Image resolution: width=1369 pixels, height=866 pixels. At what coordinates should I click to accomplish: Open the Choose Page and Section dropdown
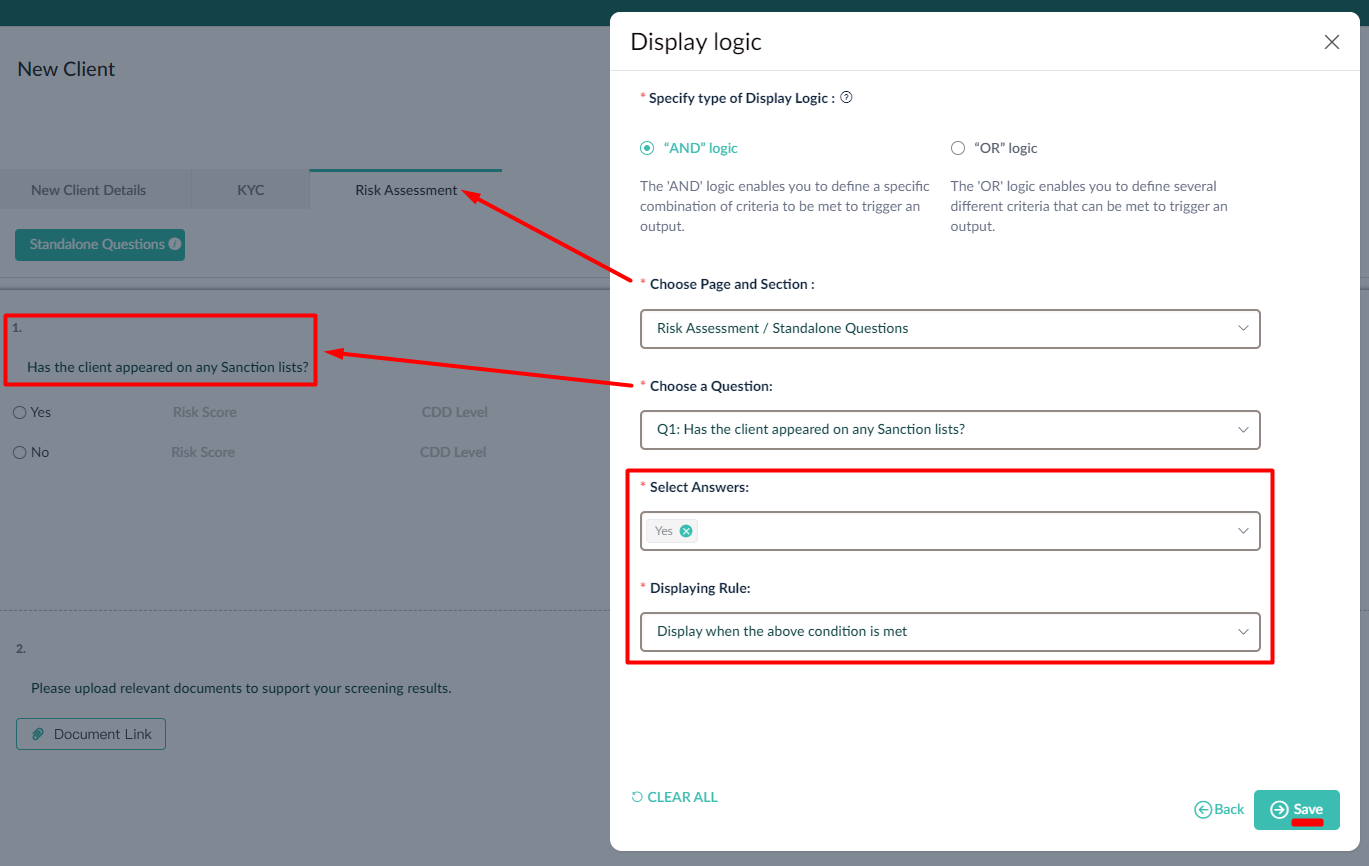pyautogui.click(x=950, y=328)
